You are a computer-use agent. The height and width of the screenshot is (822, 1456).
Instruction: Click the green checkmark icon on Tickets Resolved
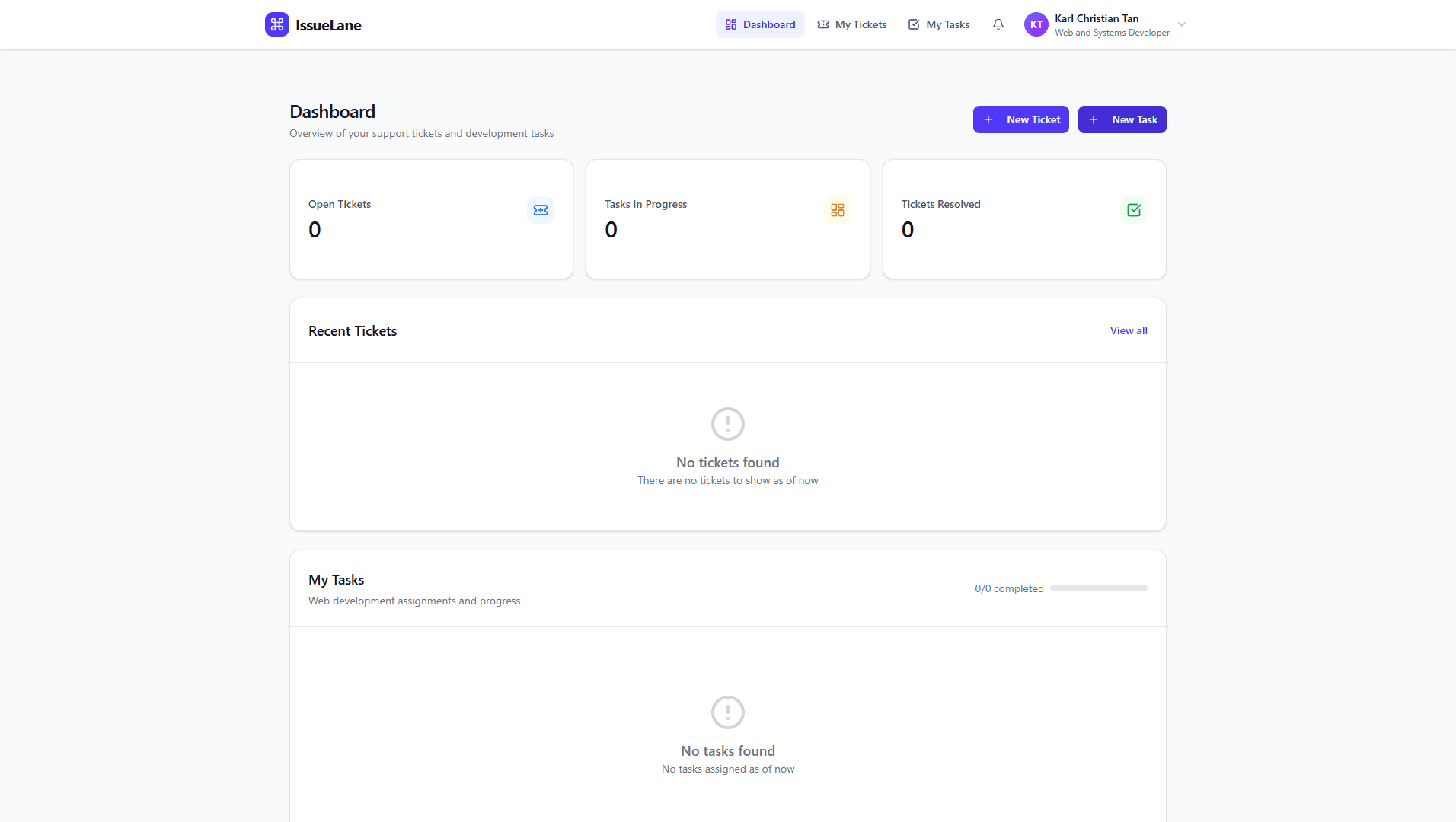pos(1133,209)
